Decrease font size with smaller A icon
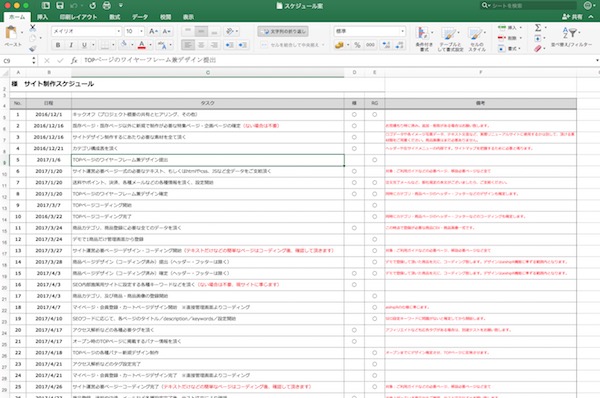This screenshot has width=600, height=398. (166, 31)
